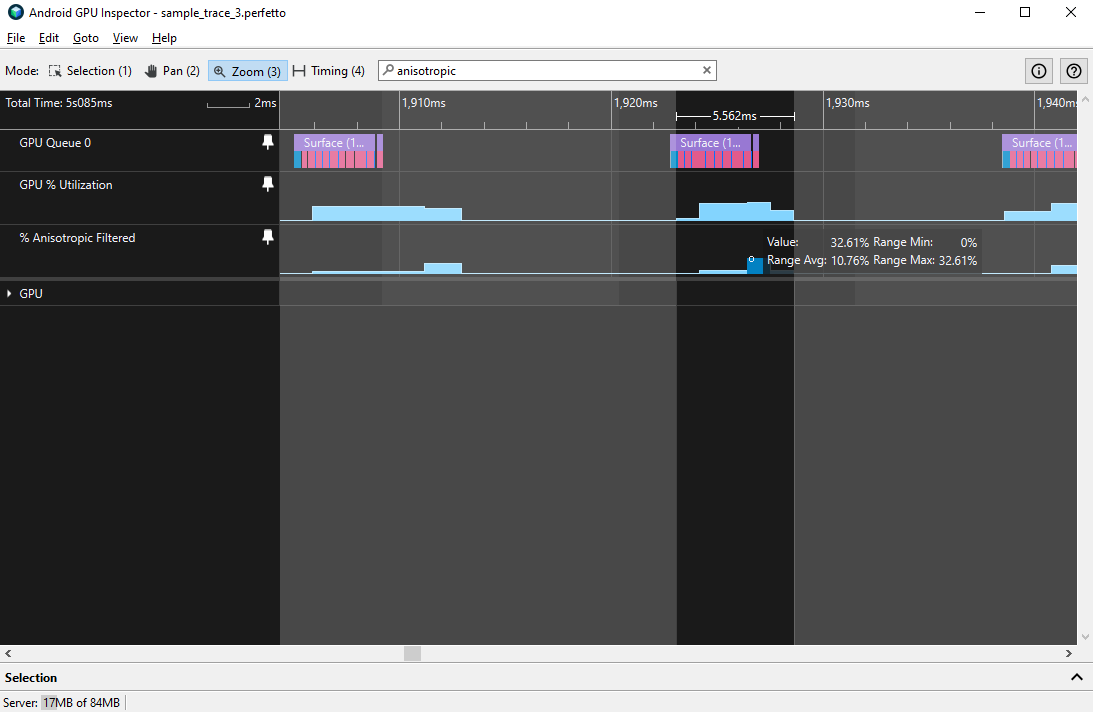Expand the GPU track group
Viewport: 1093px width, 712px height.
[10, 294]
